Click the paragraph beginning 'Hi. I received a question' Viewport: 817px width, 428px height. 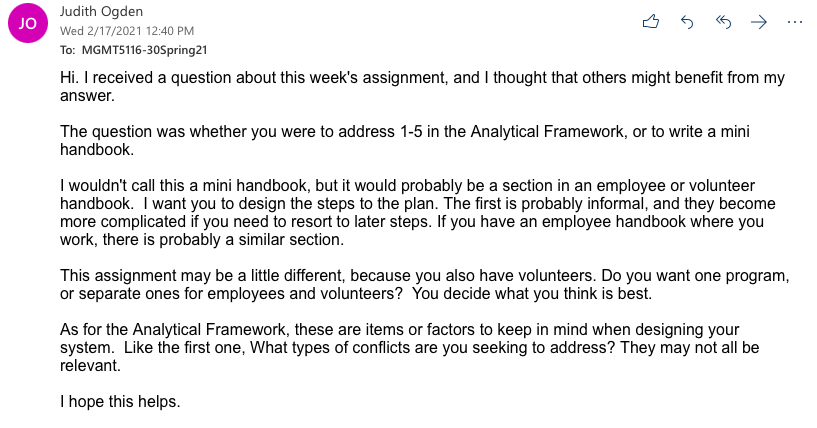422,87
